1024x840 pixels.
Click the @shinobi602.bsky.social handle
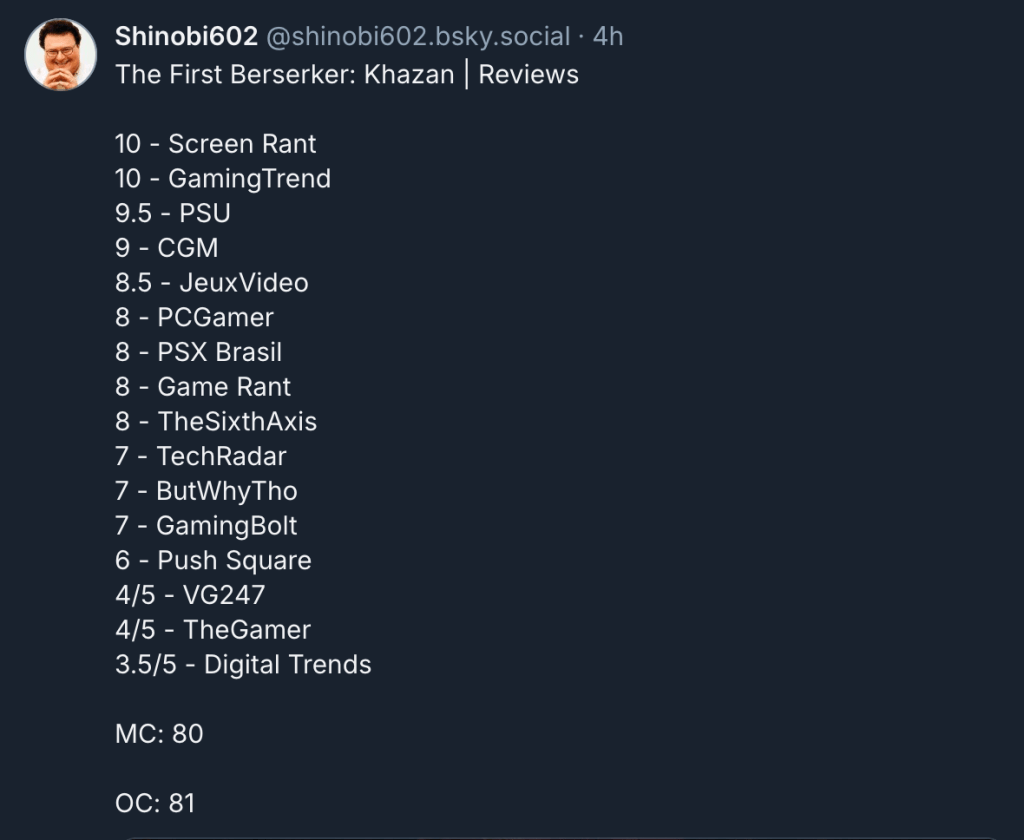pos(418,37)
